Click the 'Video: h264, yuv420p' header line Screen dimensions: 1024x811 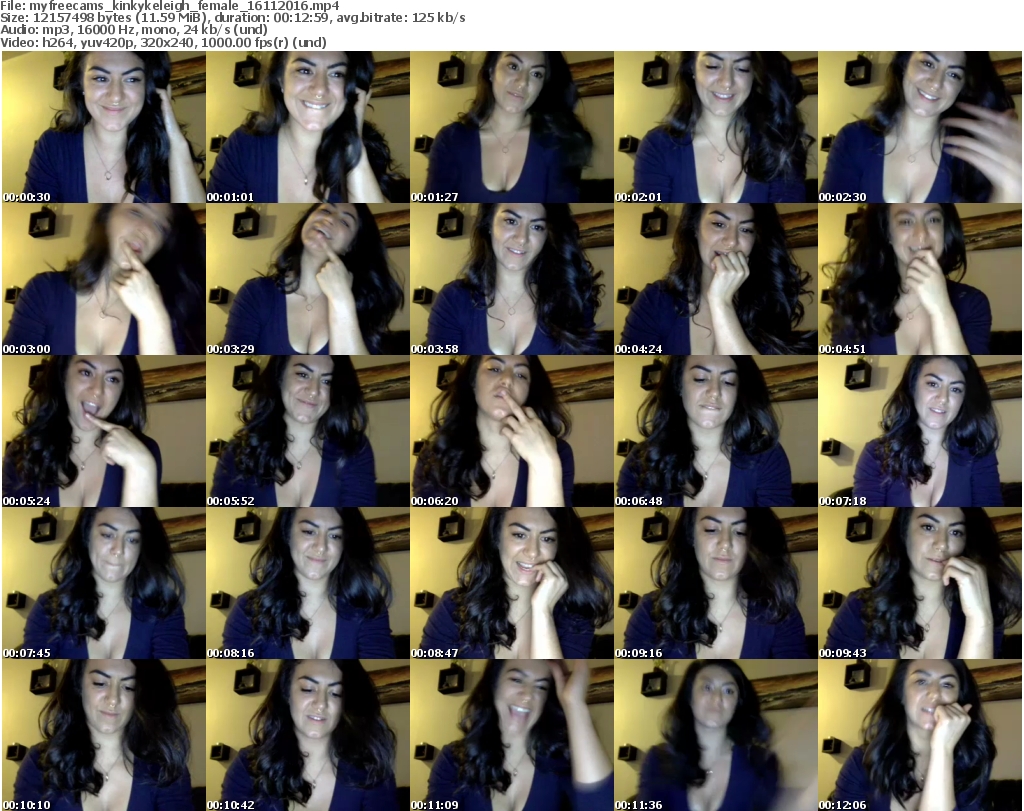(x=163, y=42)
